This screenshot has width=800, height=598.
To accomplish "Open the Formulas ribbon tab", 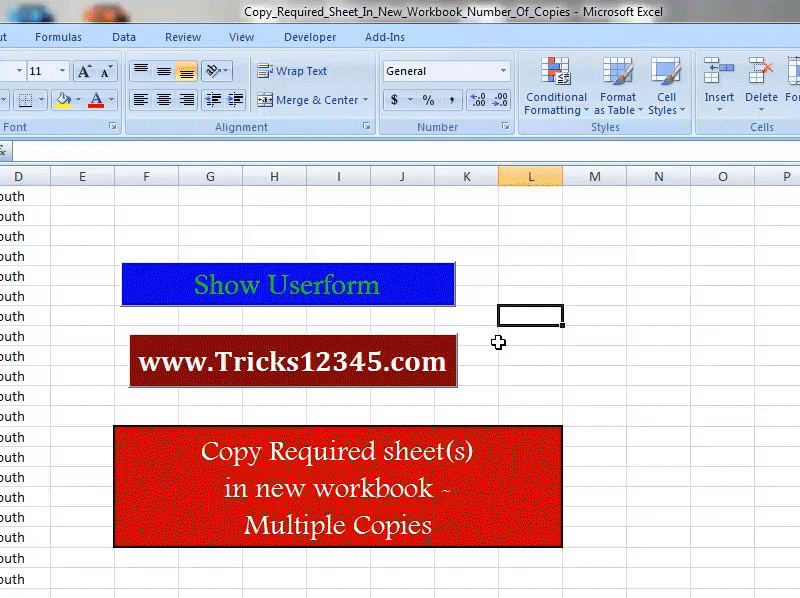I will 58,37.
